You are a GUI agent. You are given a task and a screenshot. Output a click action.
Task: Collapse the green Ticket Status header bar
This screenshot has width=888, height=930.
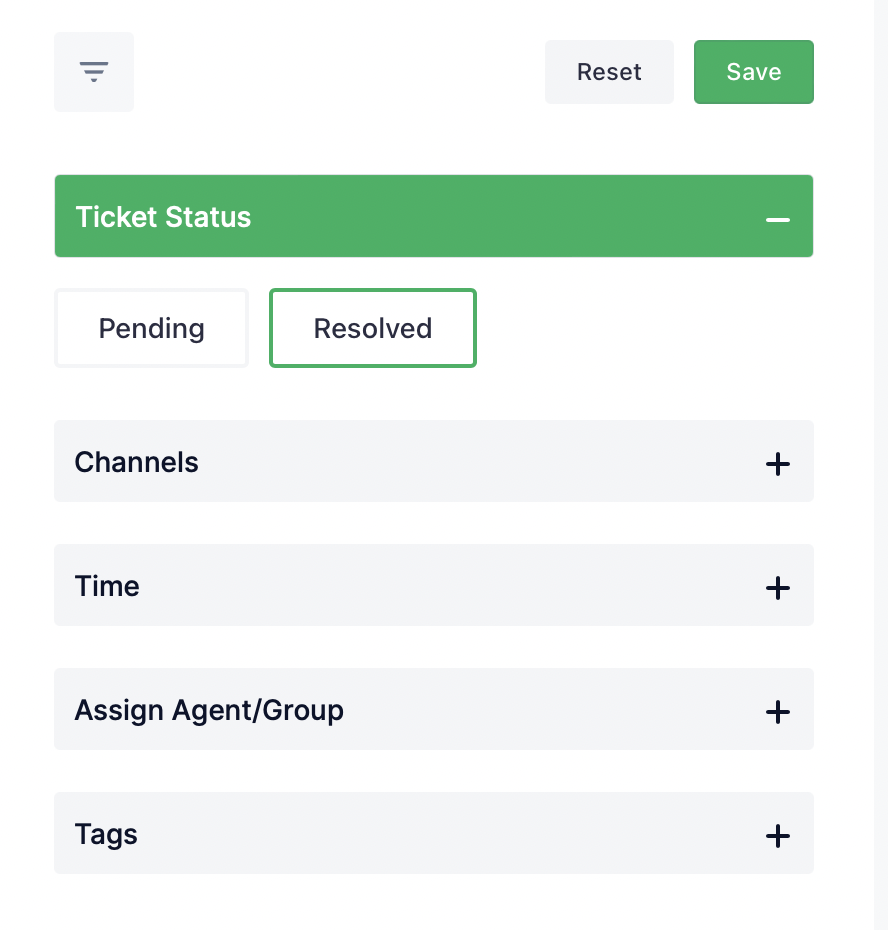(434, 216)
